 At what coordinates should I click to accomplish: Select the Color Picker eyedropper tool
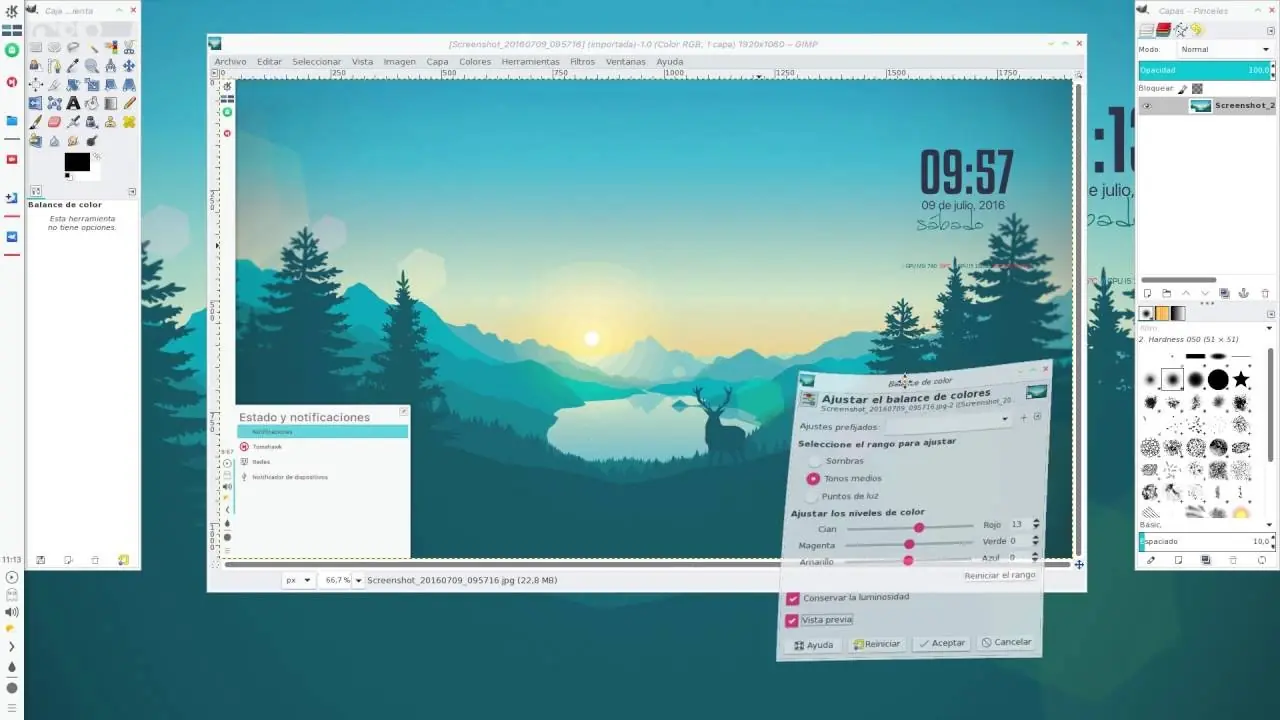(73, 66)
